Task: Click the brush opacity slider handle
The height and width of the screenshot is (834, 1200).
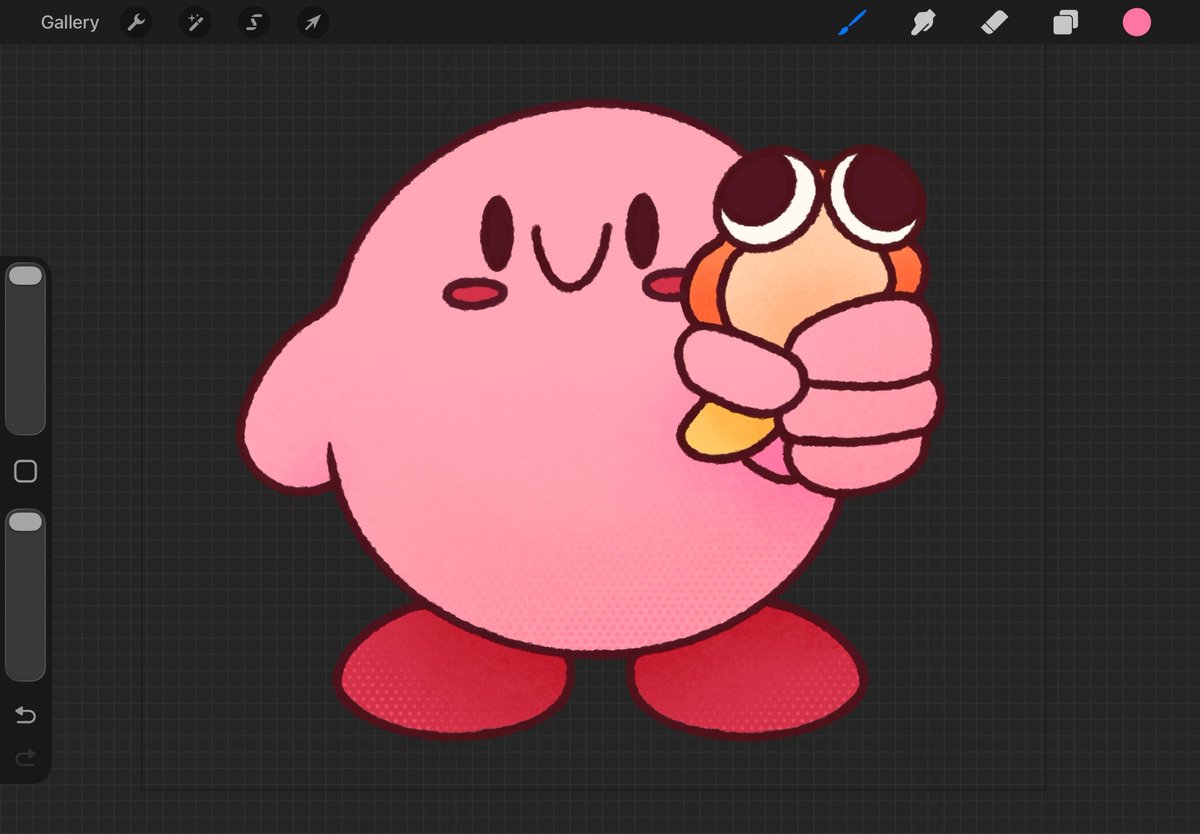Action: click(x=25, y=521)
